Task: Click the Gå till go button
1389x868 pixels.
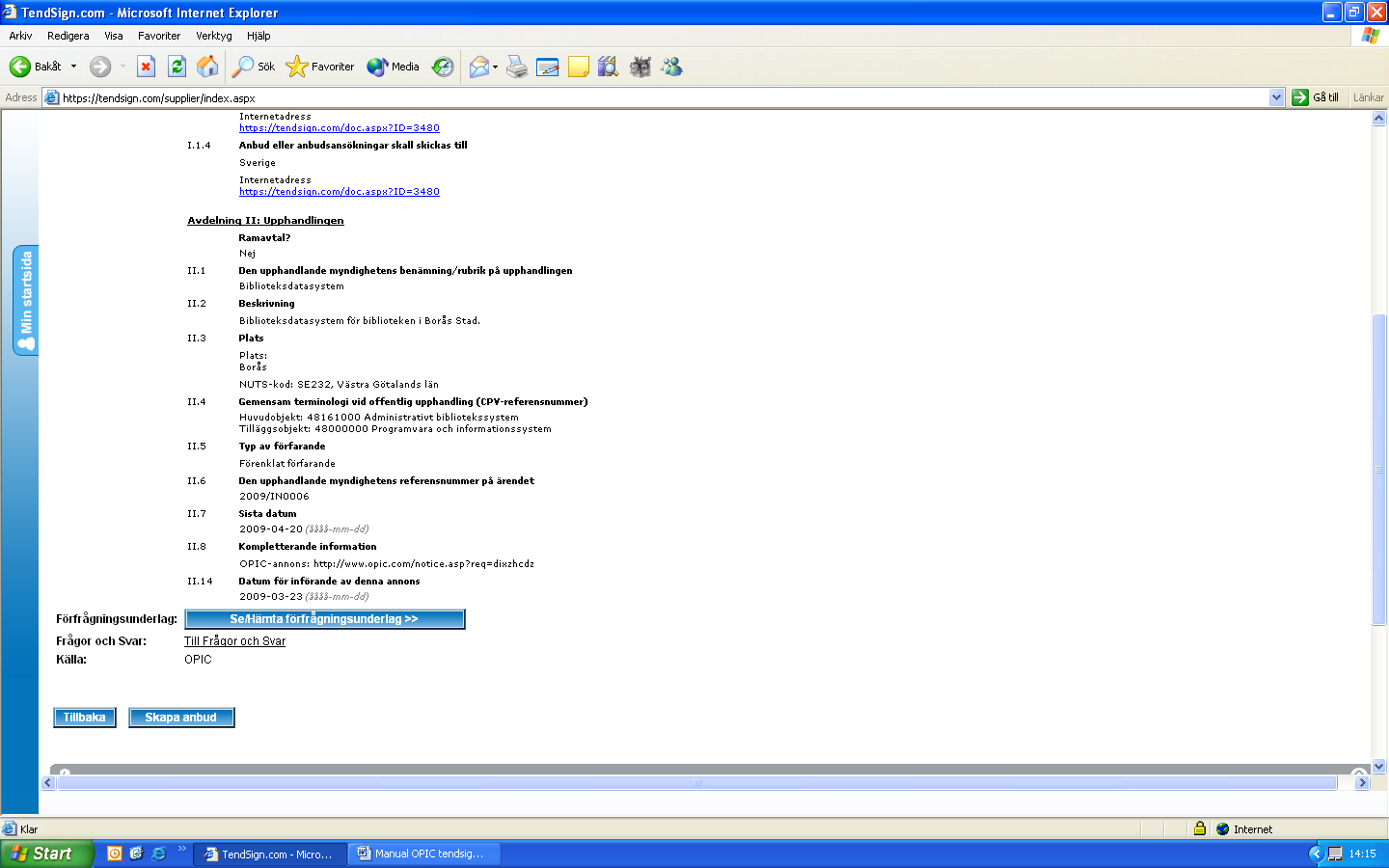Action: [x=1316, y=97]
